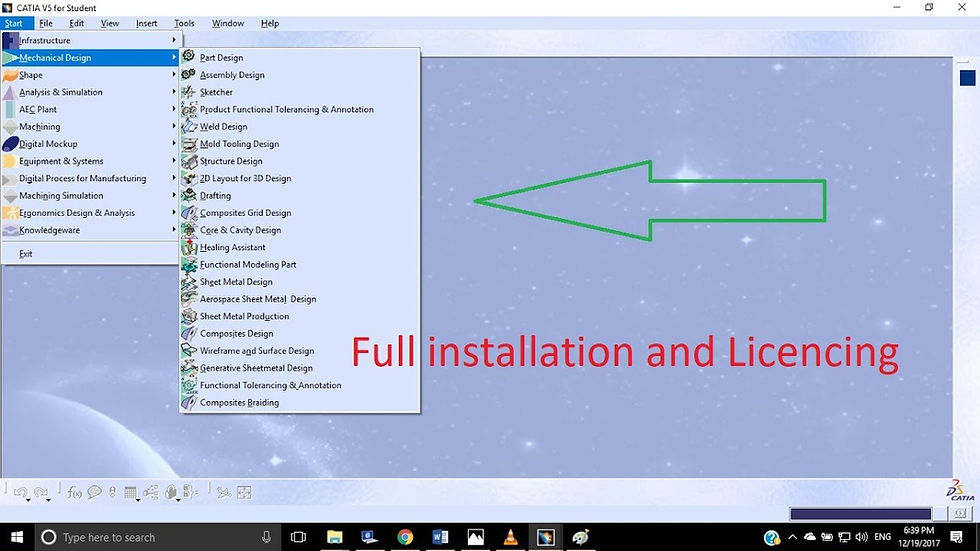The width and height of the screenshot is (980, 551).
Task: Launch Composites Design workbench
Action: point(299,334)
